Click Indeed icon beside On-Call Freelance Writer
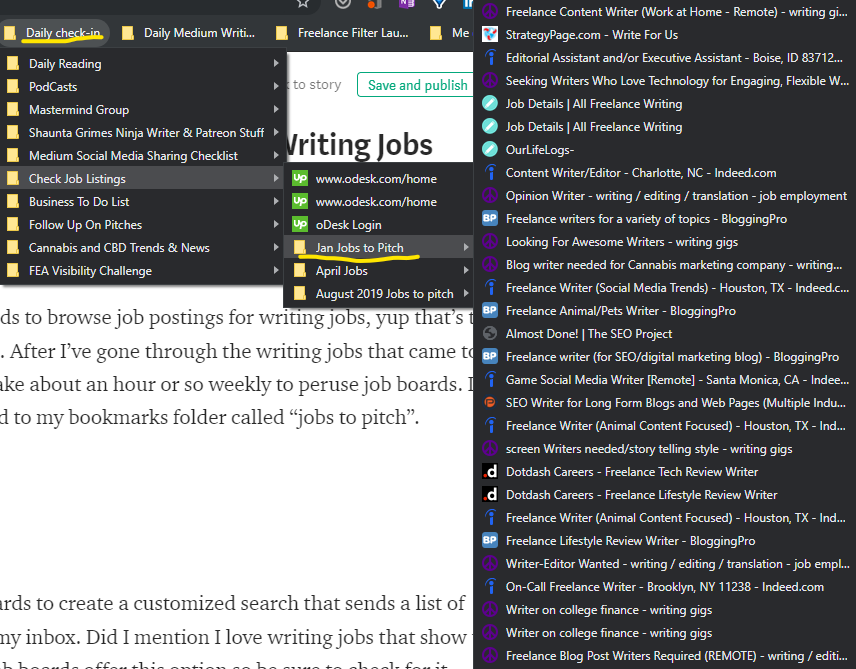856x669 pixels. click(x=490, y=587)
